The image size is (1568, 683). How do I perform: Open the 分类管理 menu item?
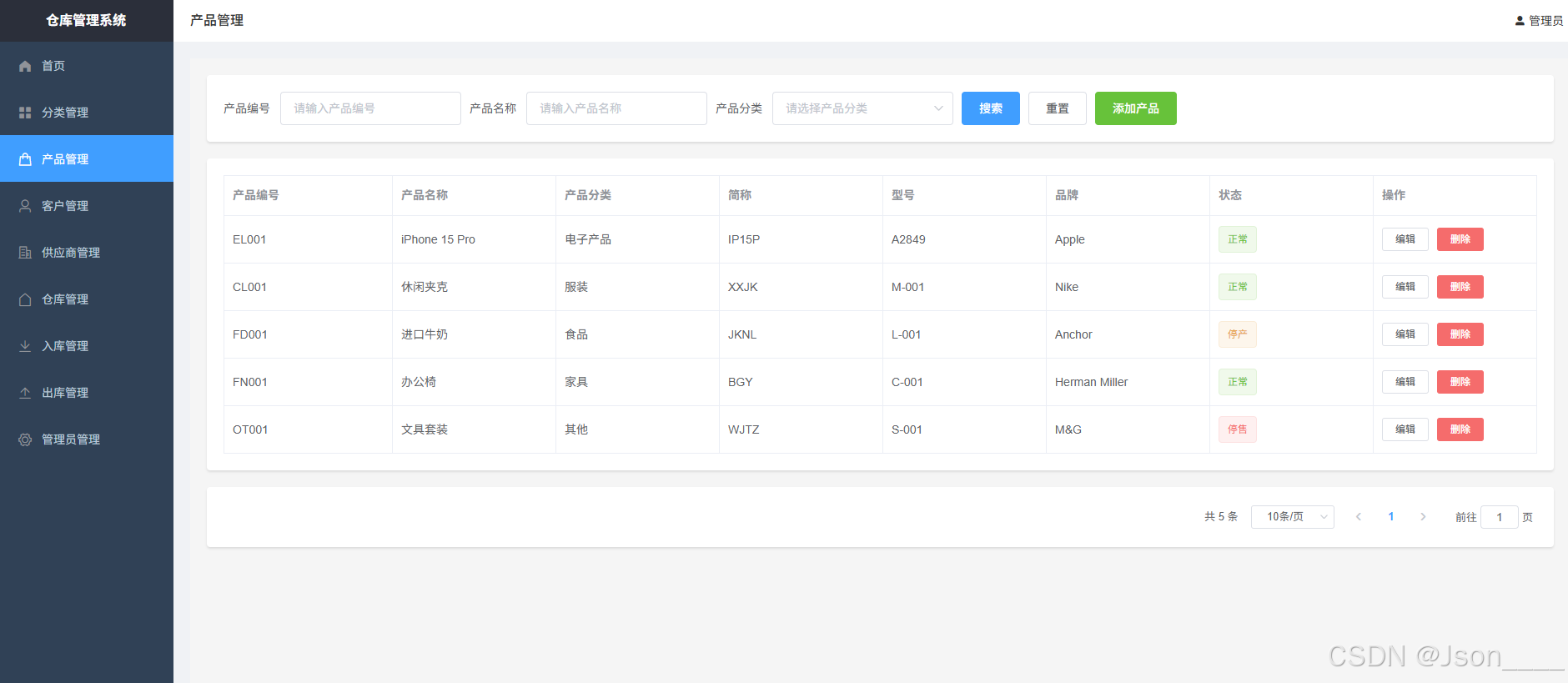(87, 113)
